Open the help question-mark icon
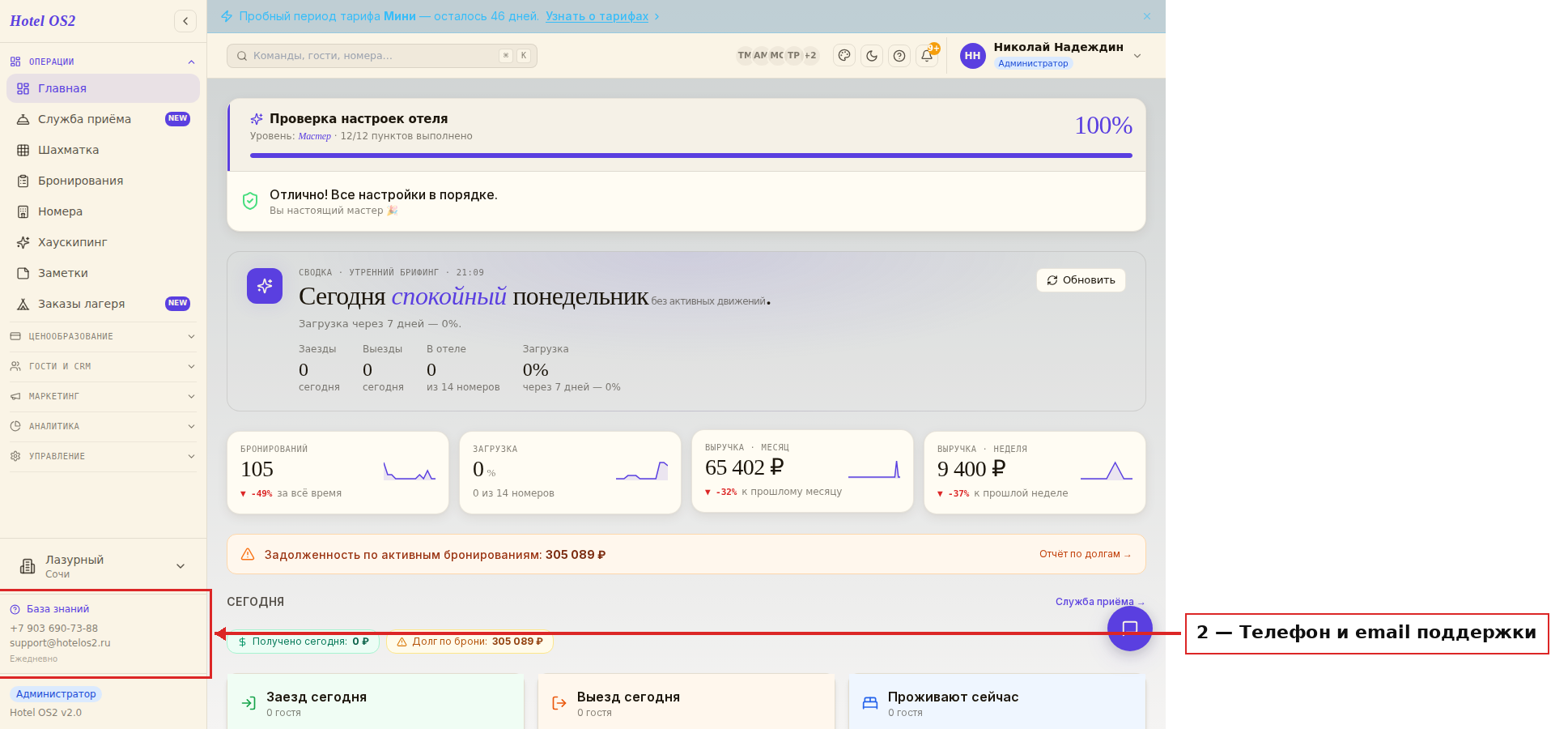This screenshot has width=1568, height=729. tap(899, 56)
